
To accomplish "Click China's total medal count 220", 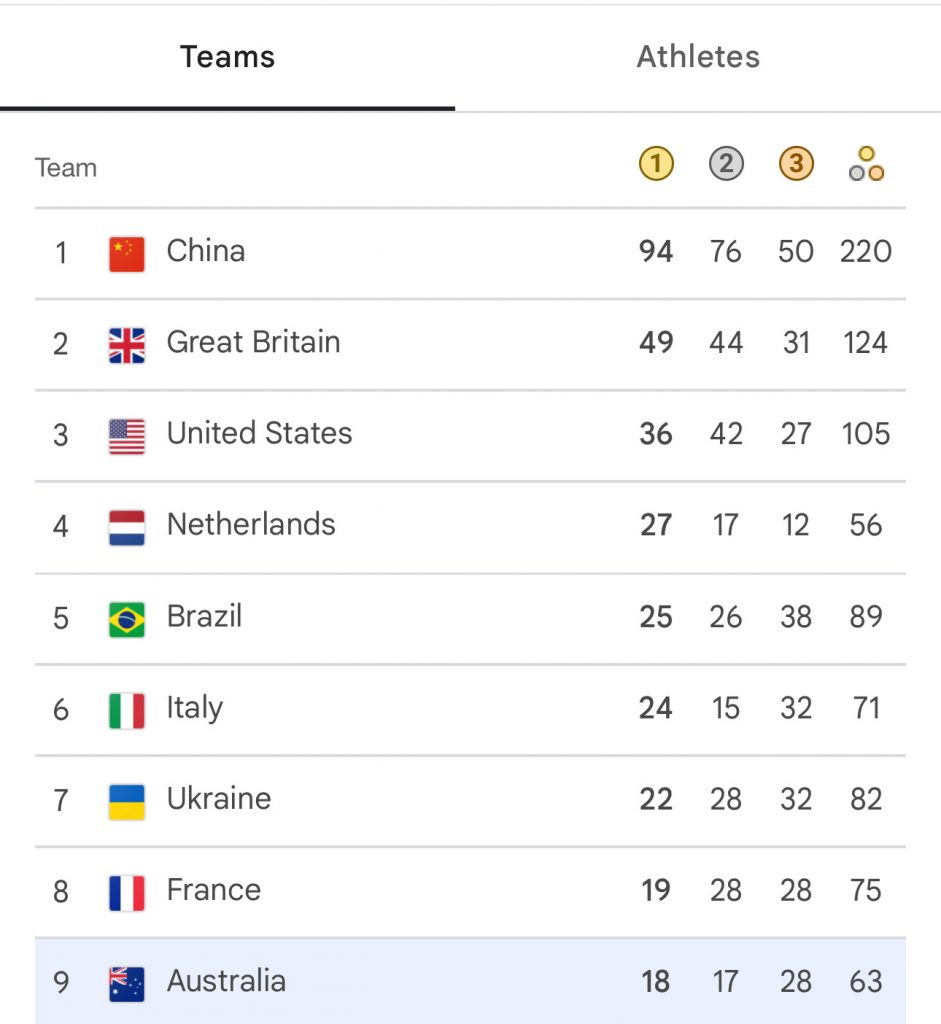I will click(866, 251).
